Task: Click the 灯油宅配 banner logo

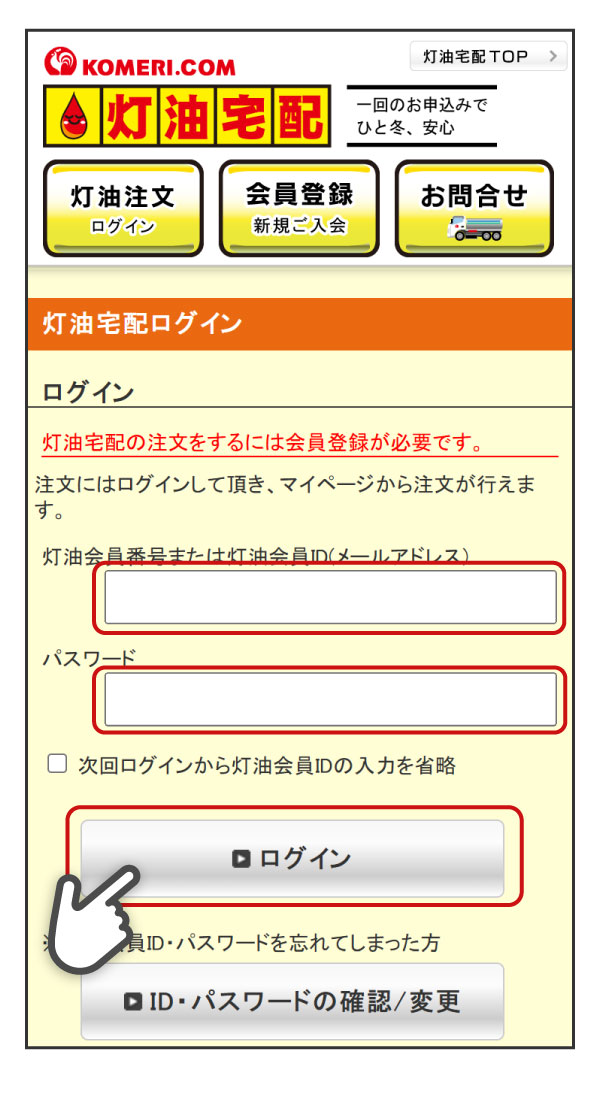Action: coord(186,116)
